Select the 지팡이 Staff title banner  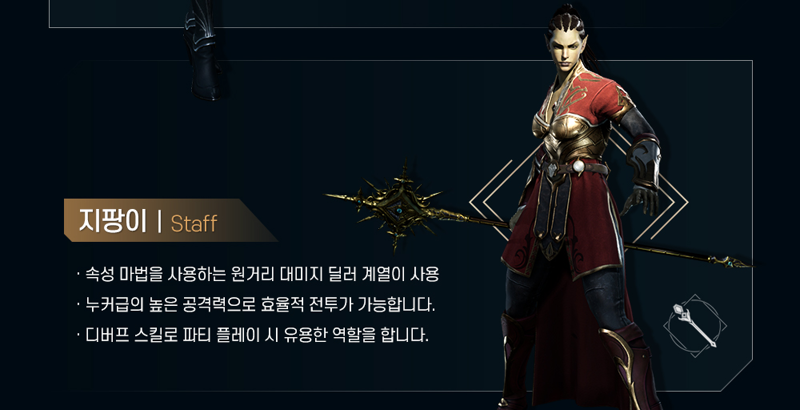[x=170, y=220]
